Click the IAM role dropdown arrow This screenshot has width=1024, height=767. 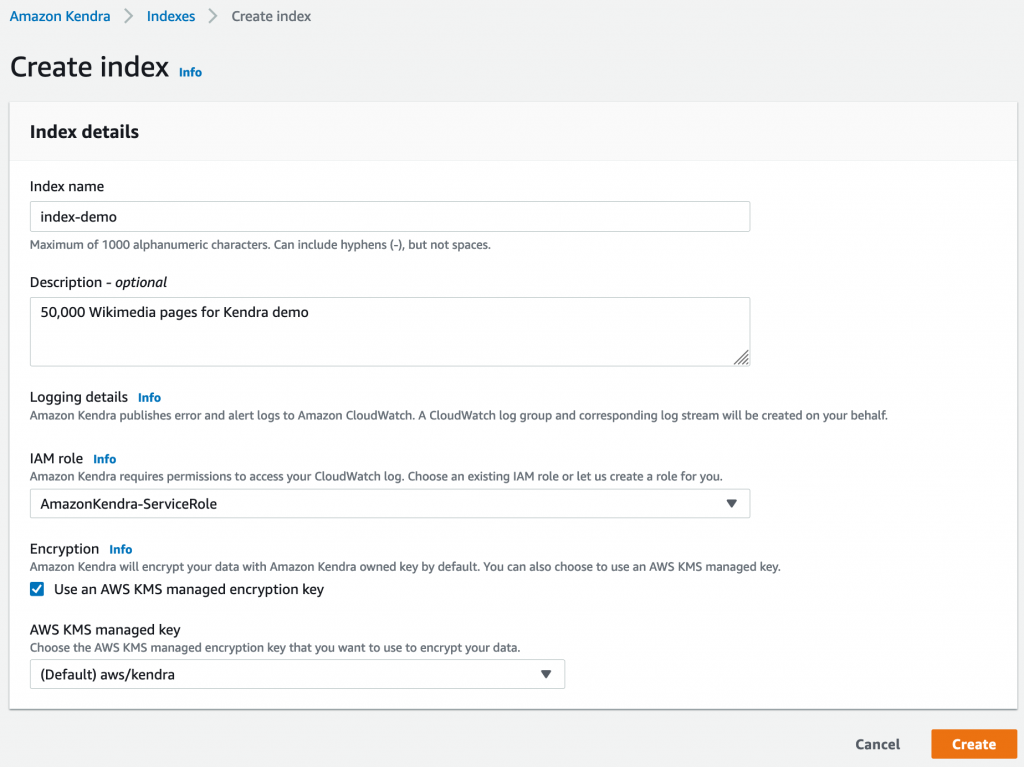pyautogui.click(x=731, y=504)
